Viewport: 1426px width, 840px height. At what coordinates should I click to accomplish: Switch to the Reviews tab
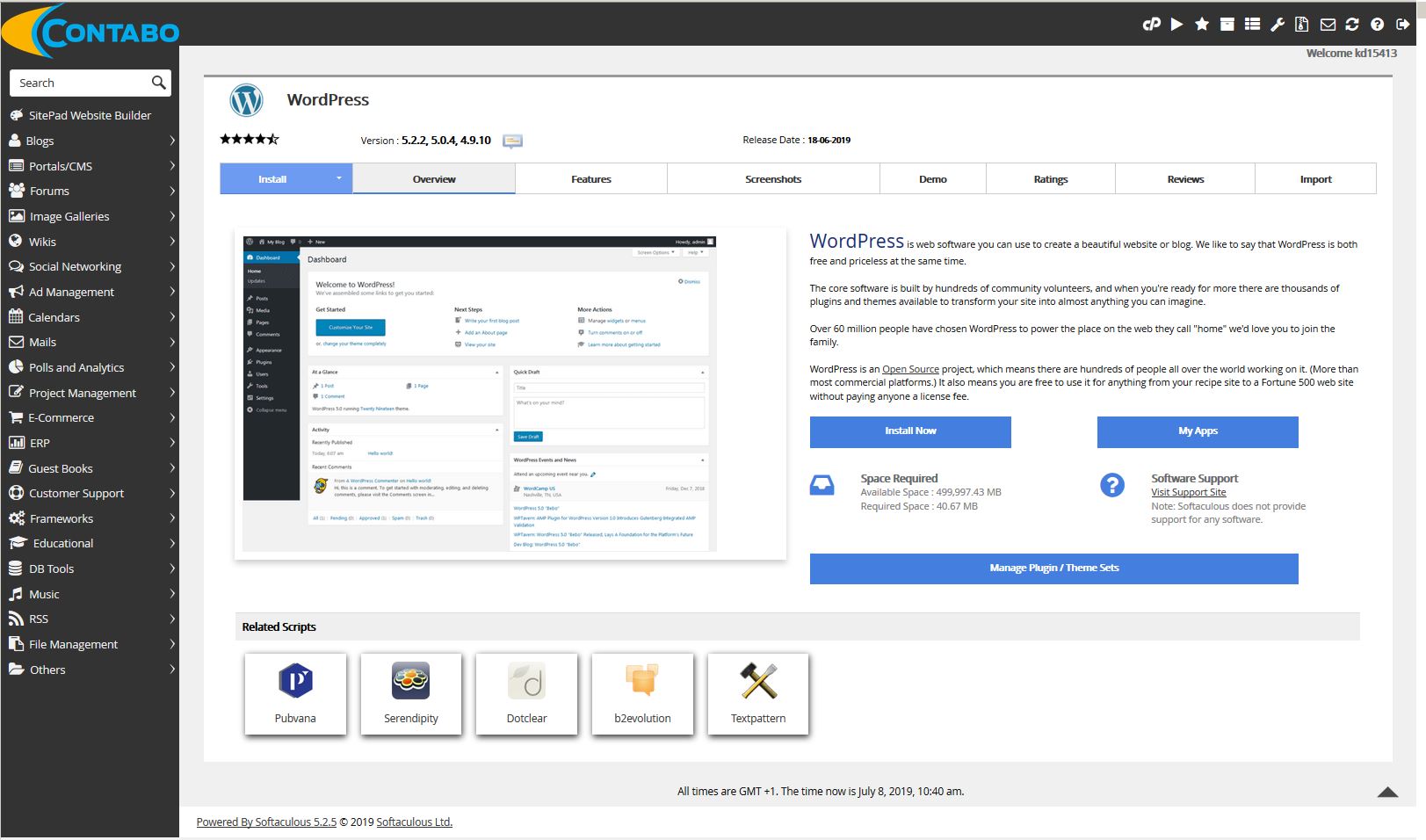click(x=1185, y=179)
